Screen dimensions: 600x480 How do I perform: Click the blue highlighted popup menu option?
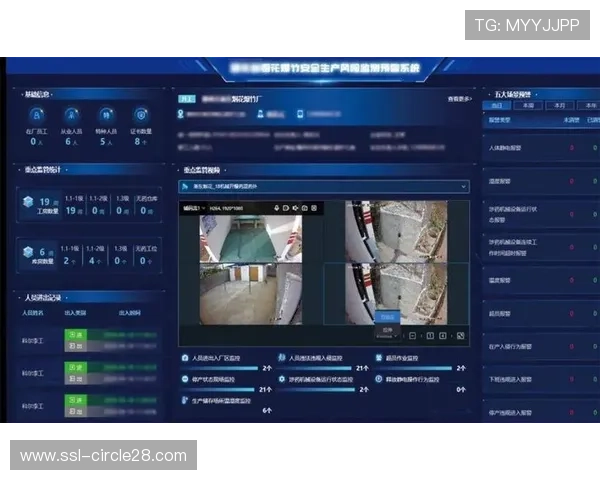(x=387, y=317)
